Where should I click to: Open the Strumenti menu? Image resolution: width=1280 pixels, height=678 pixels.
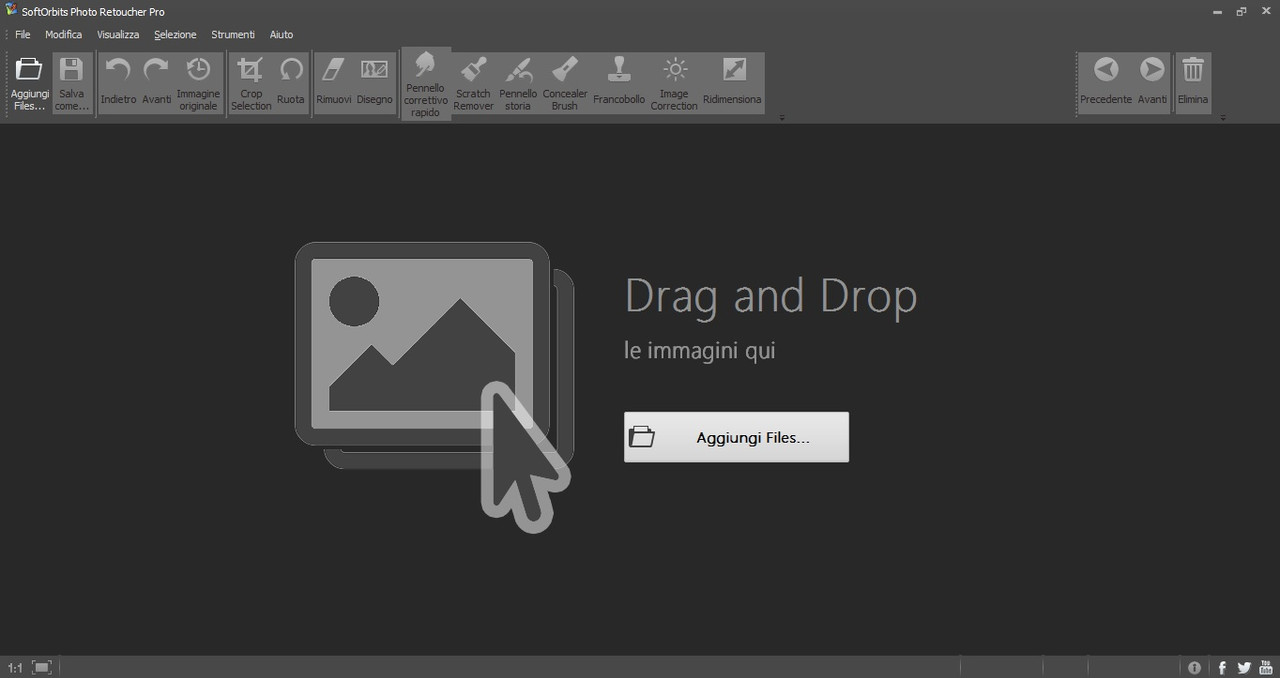[x=233, y=34]
